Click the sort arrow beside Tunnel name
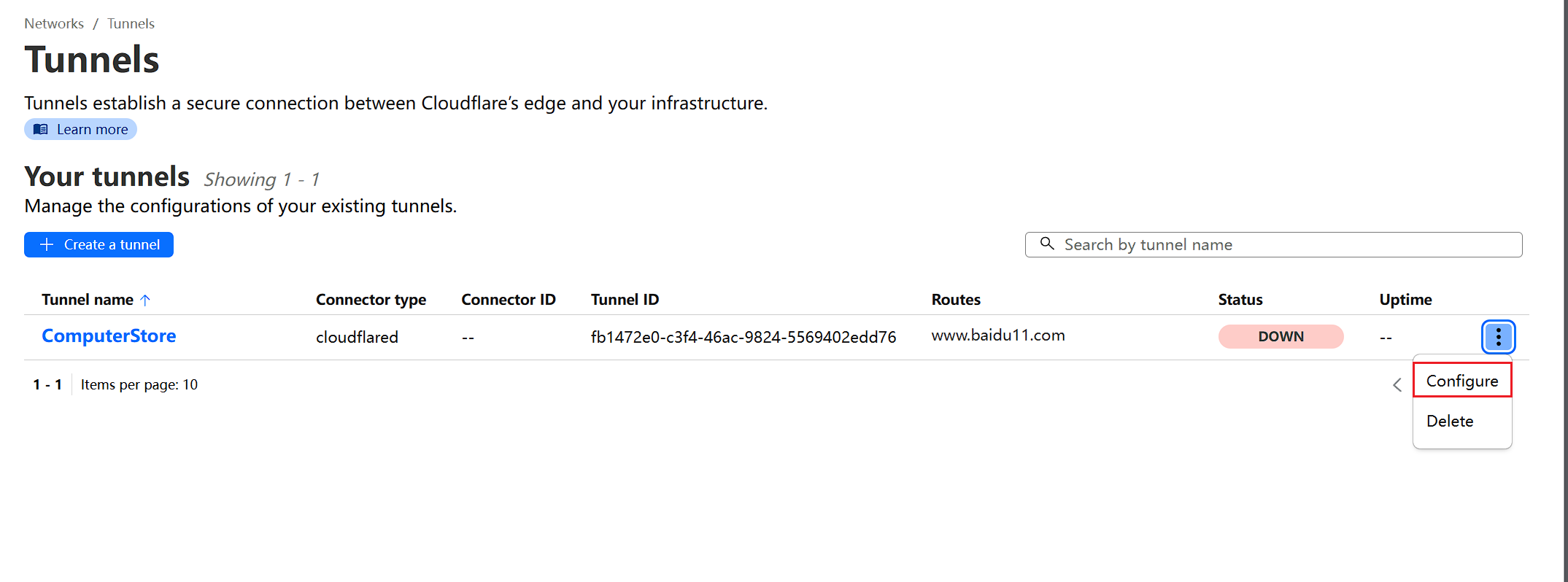 point(145,300)
